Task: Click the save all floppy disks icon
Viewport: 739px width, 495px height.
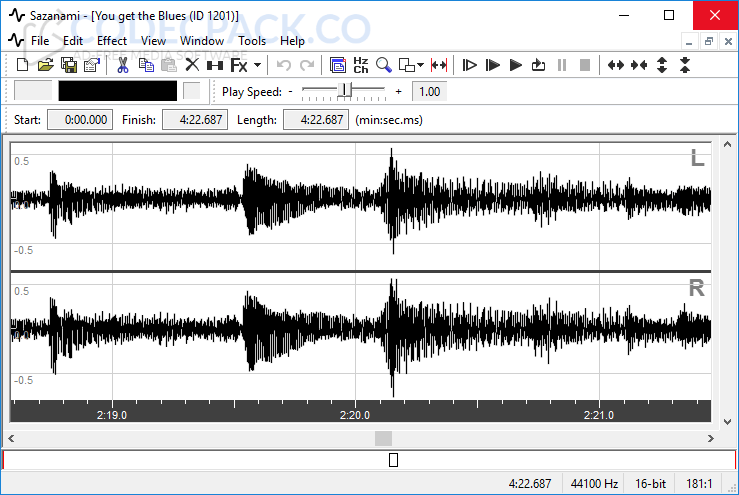Action: (69, 65)
